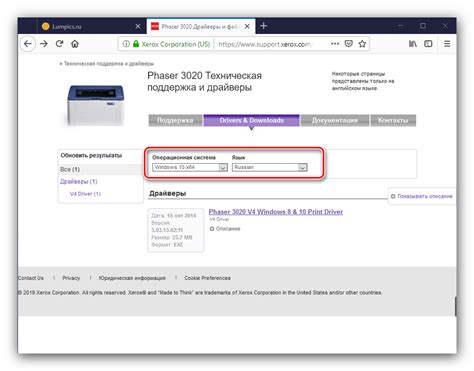Image resolution: width=474 pixels, height=371 pixels.
Task: Click the Phaser 3020 printer image
Action: point(96,105)
